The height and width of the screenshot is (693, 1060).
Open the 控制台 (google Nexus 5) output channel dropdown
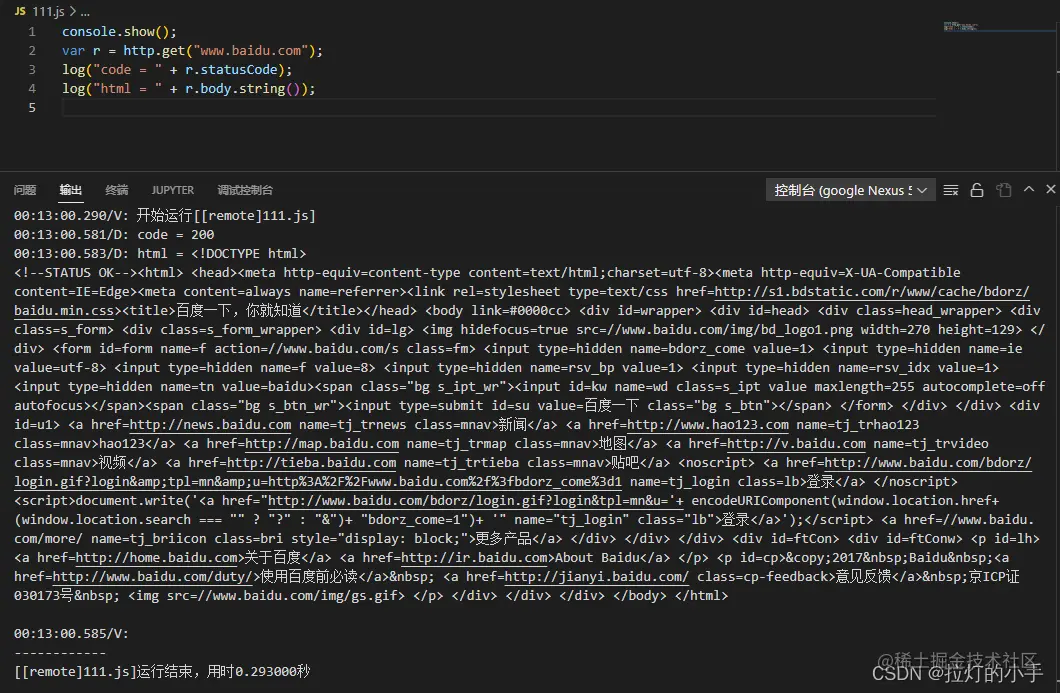850,190
